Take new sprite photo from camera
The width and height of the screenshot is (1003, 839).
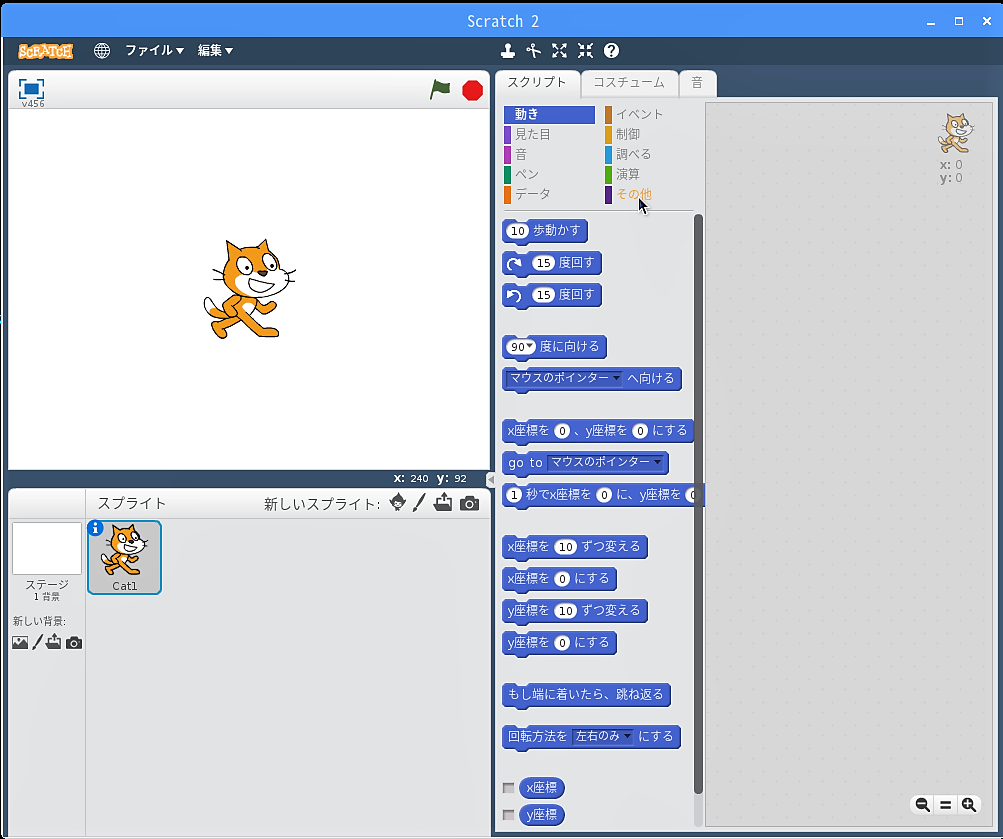point(470,503)
